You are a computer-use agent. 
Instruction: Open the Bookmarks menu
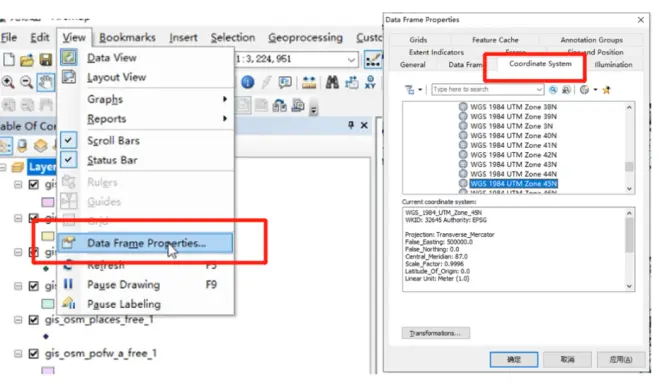click(x=127, y=37)
